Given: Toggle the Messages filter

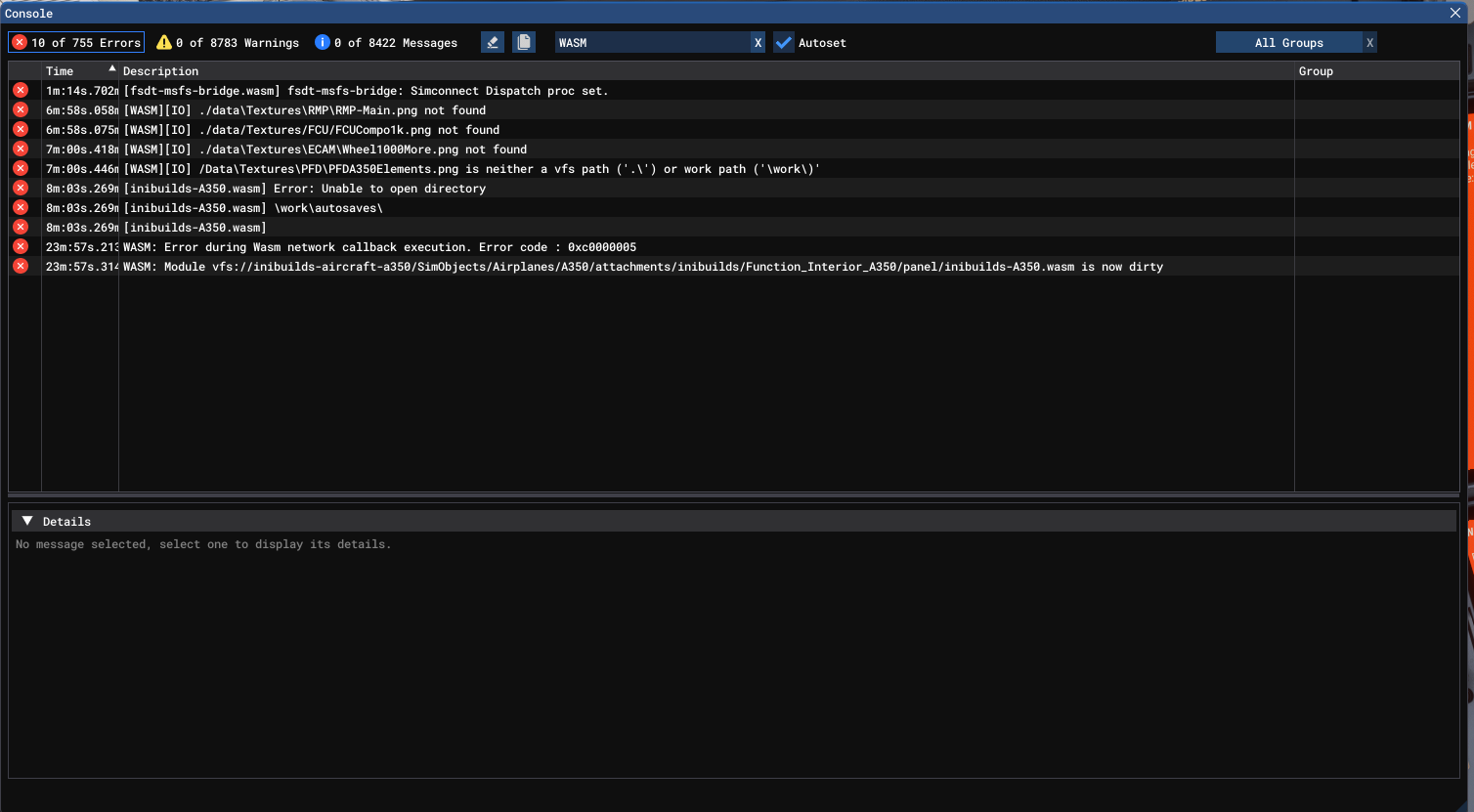Looking at the screenshot, I should (386, 43).
